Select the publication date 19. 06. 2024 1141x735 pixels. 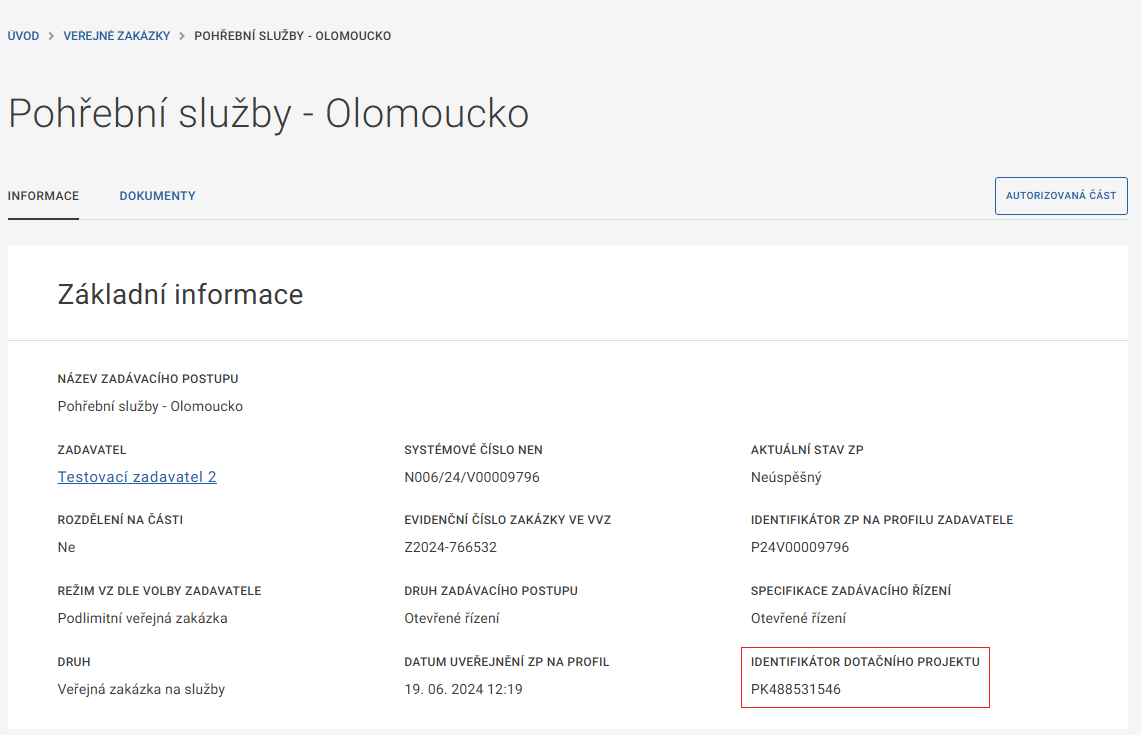tap(465, 689)
